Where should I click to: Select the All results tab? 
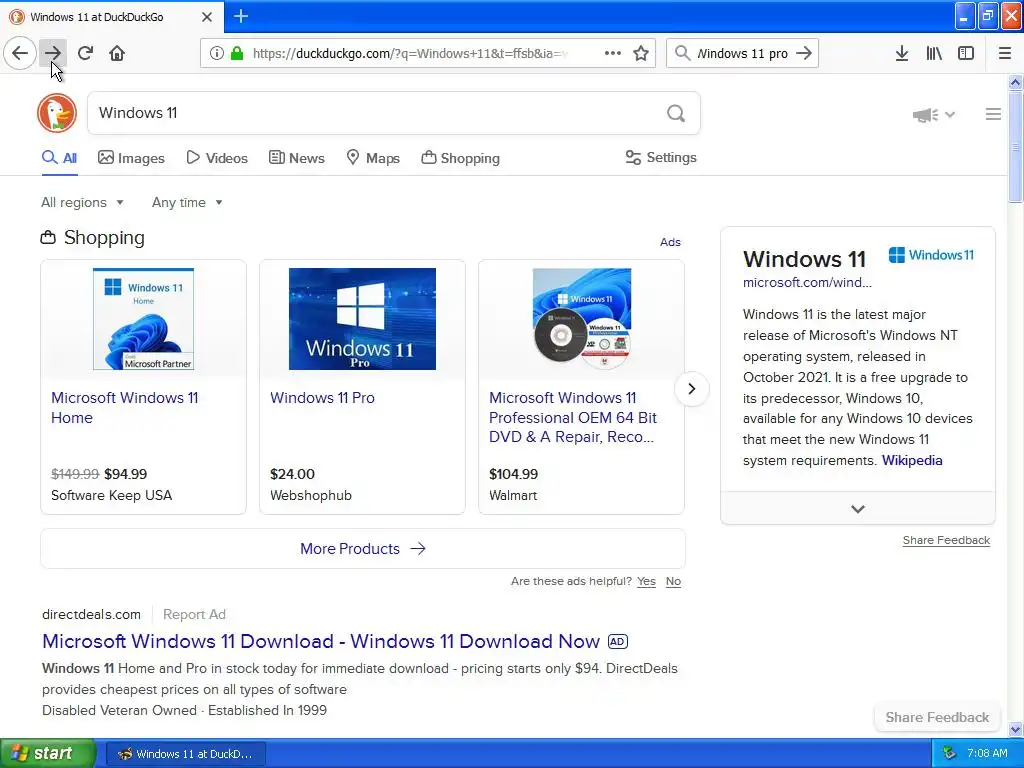[59, 158]
